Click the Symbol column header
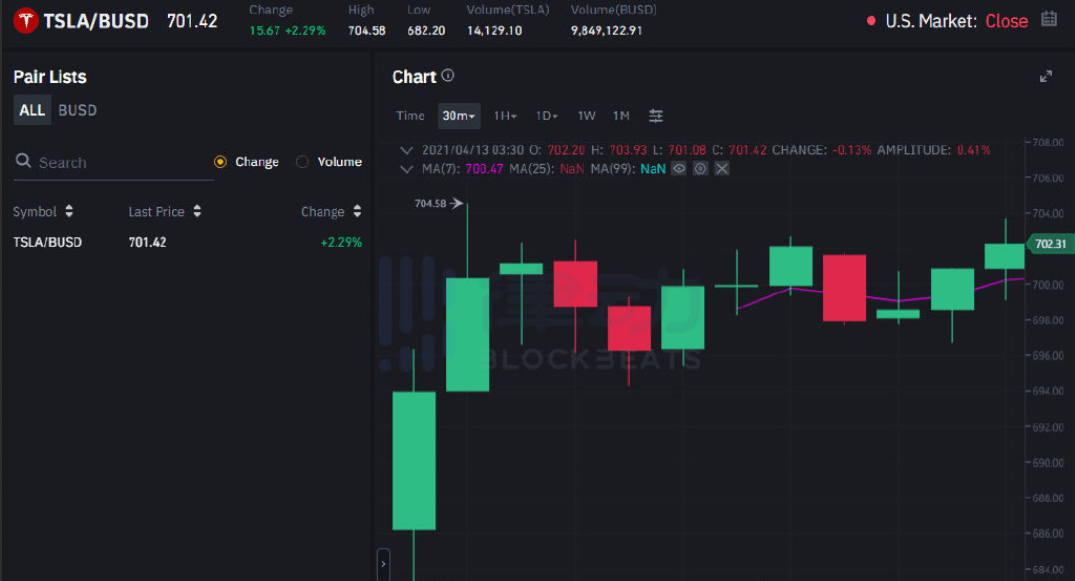Image resolution: width=1075 pixels, height=581 pixels. coord(34,211)
